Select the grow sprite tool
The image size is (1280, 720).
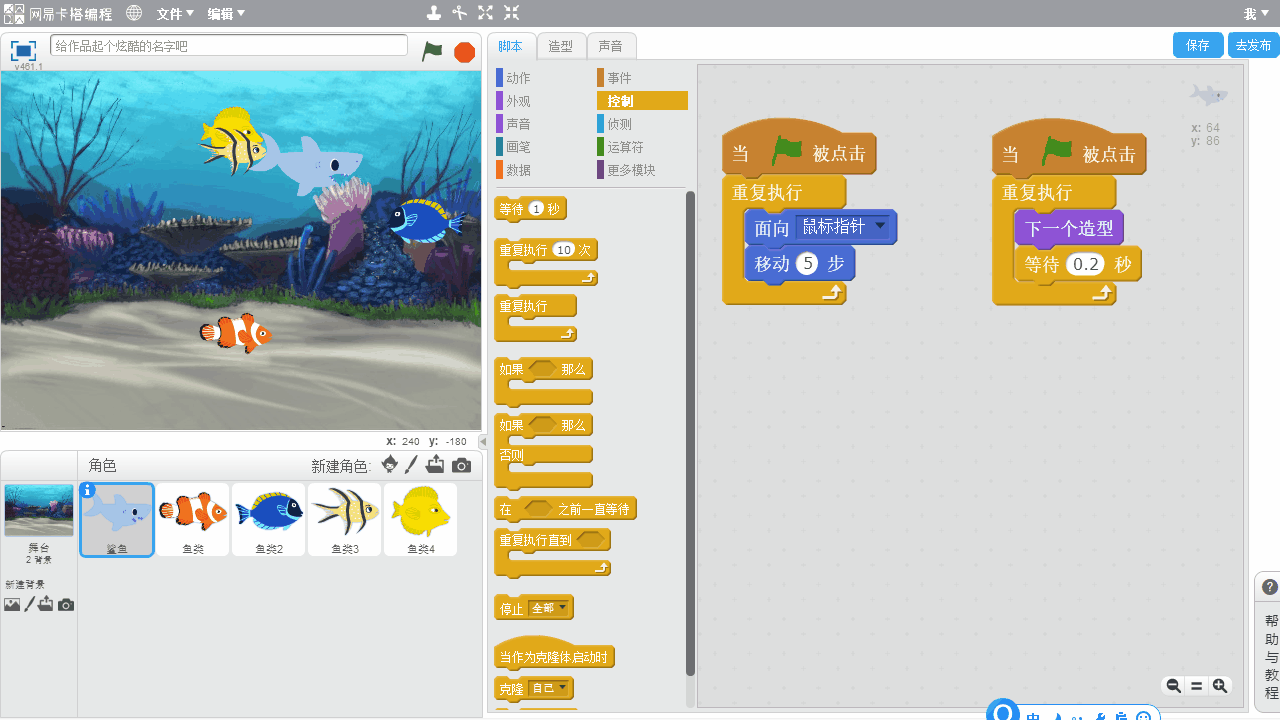point(486,13)
